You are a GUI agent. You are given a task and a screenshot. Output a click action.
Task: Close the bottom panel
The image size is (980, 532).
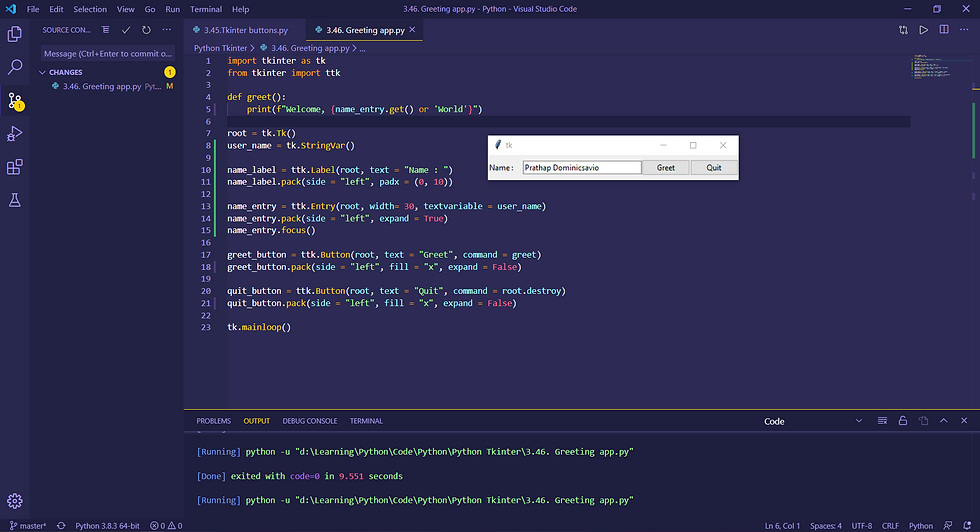(964, 421)
